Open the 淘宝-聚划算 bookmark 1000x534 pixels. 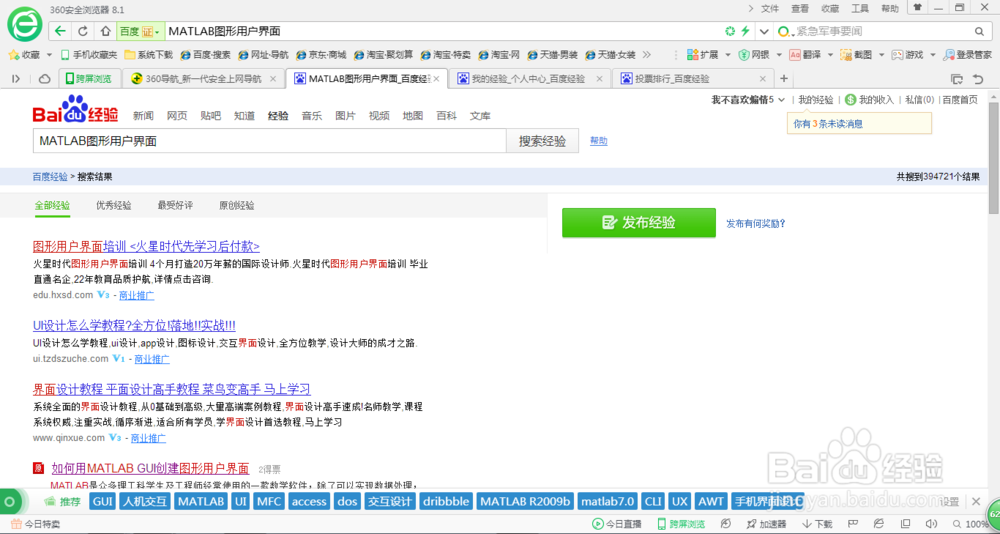pyautogui.click(x=383, y=55)
